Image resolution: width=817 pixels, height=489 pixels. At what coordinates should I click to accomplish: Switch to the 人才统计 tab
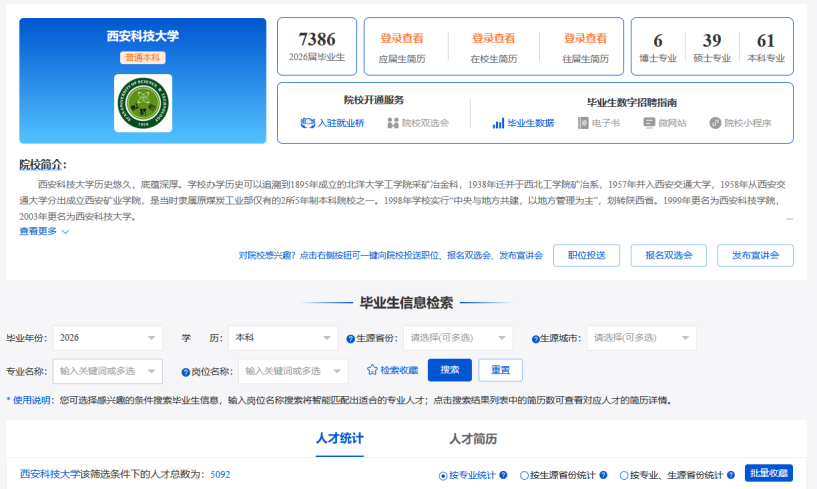pos(340,438)
